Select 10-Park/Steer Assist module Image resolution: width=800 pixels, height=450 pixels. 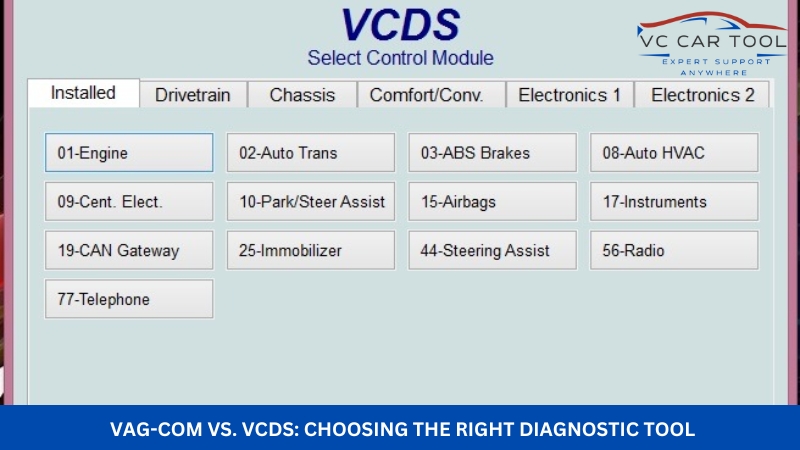311,201
